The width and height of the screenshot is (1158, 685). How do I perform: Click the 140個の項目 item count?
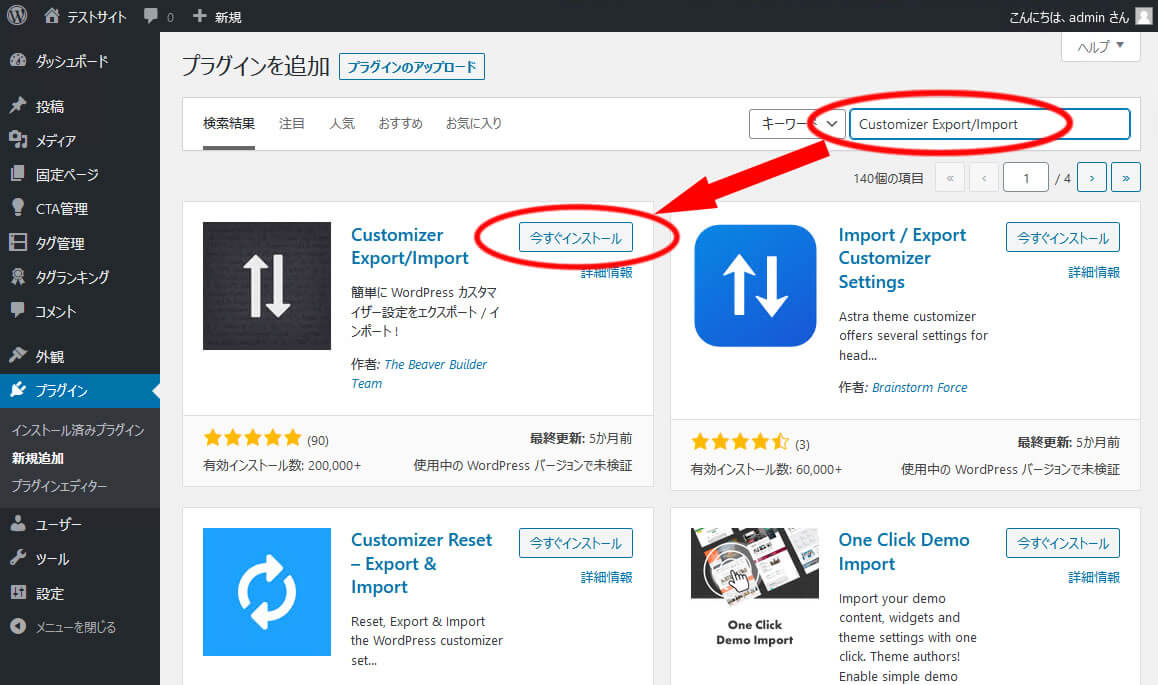click(x=888, y=178)
